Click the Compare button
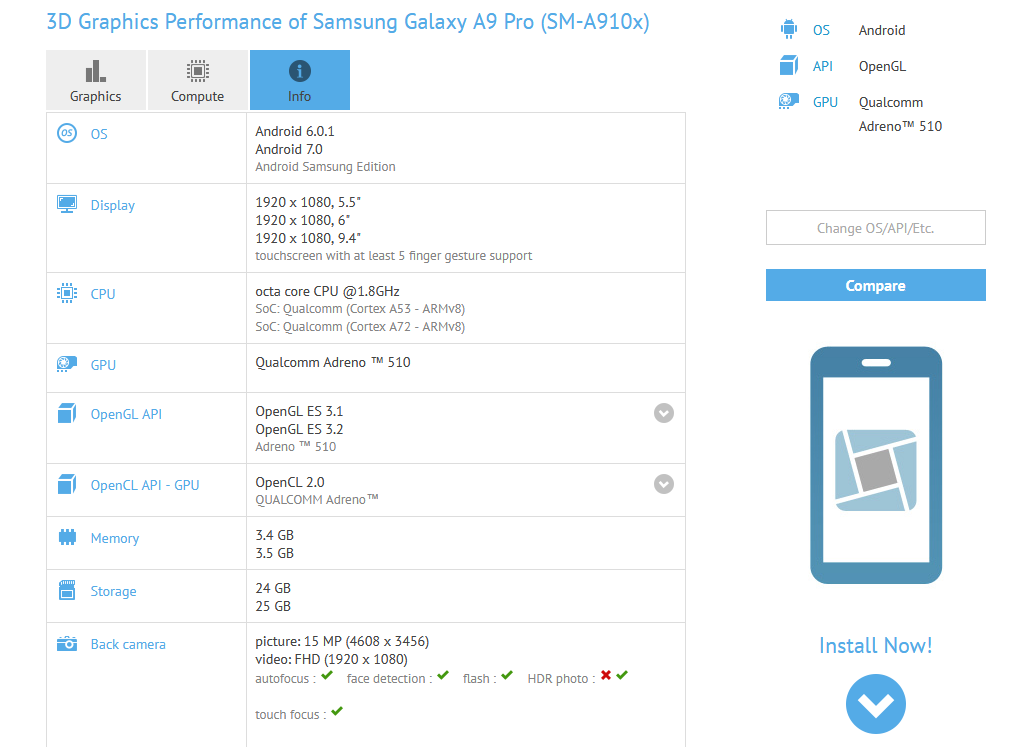This screenshot has width=1022, height=747. click(x=876, y=286)
